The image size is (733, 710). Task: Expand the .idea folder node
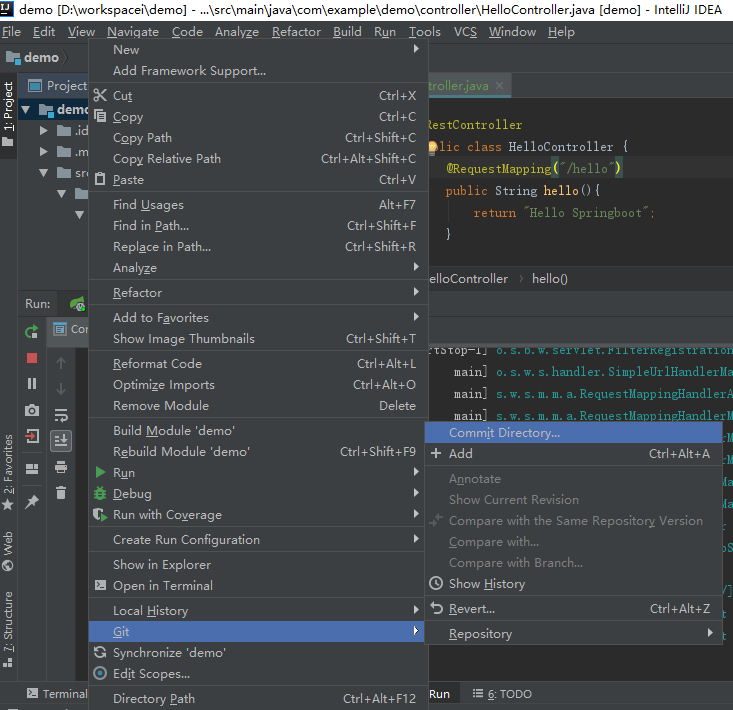click(x=43, y=130)
